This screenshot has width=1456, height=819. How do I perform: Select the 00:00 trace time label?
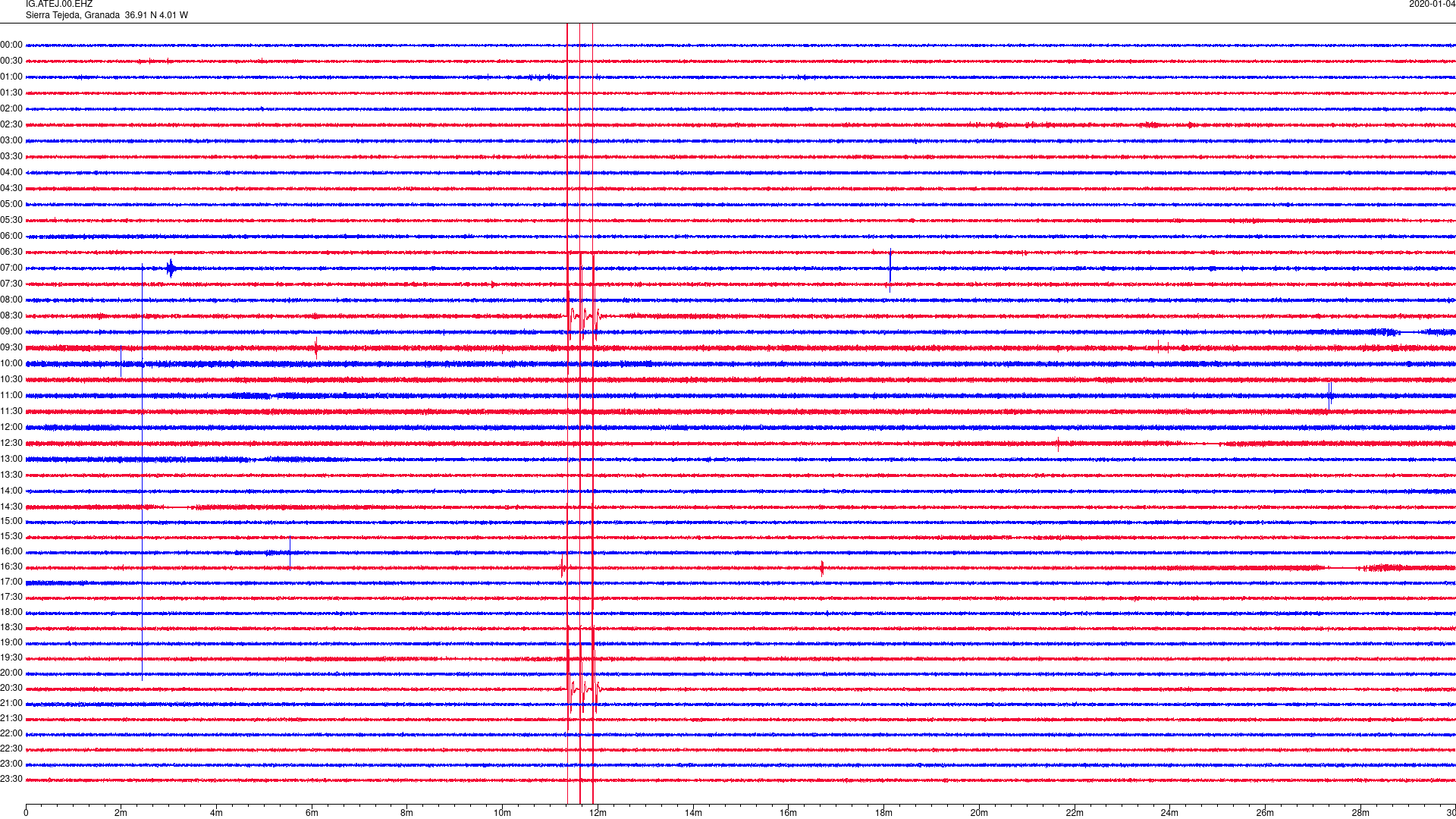(11, 45)
